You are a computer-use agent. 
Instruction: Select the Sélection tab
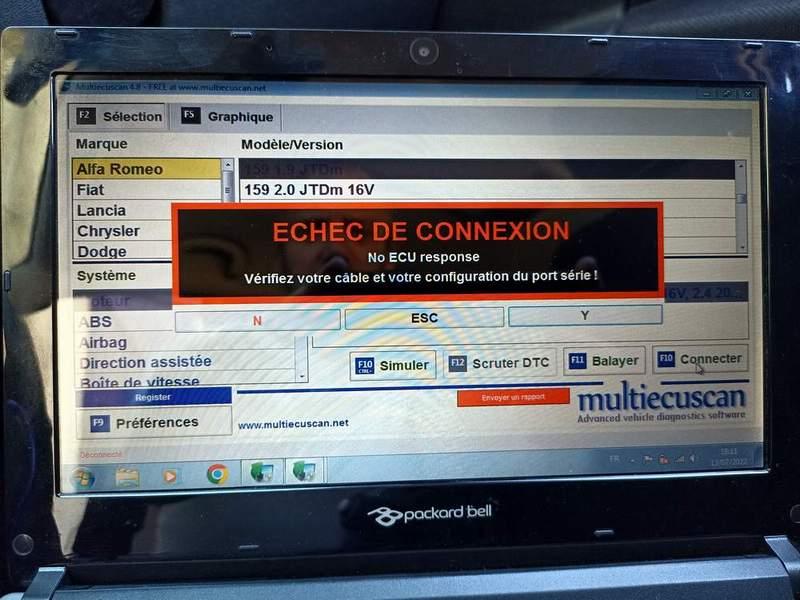tap(120, 116)
